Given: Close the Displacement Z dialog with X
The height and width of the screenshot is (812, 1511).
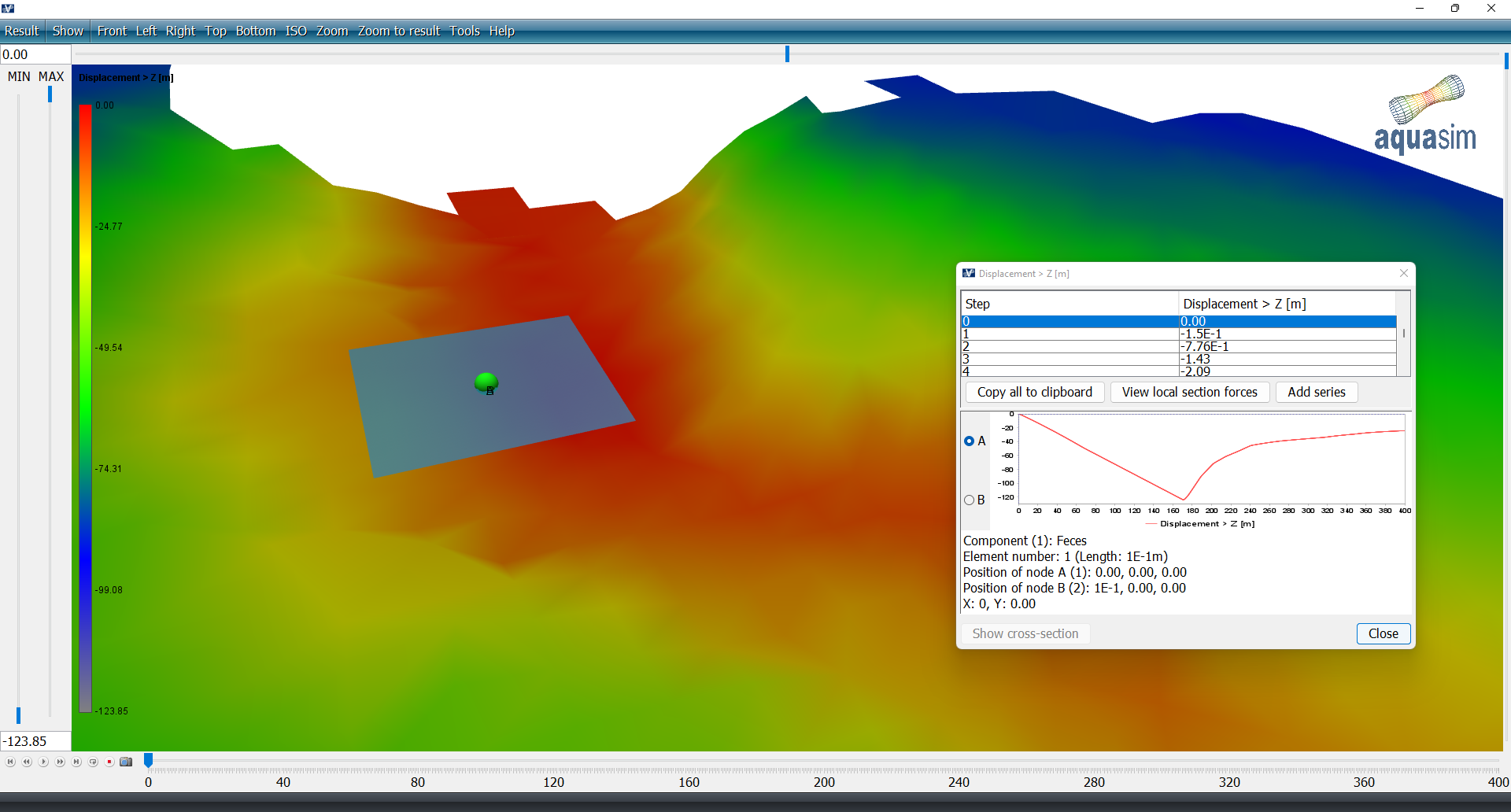Looking at the screenshot, I should click(x=1403, y=273).
